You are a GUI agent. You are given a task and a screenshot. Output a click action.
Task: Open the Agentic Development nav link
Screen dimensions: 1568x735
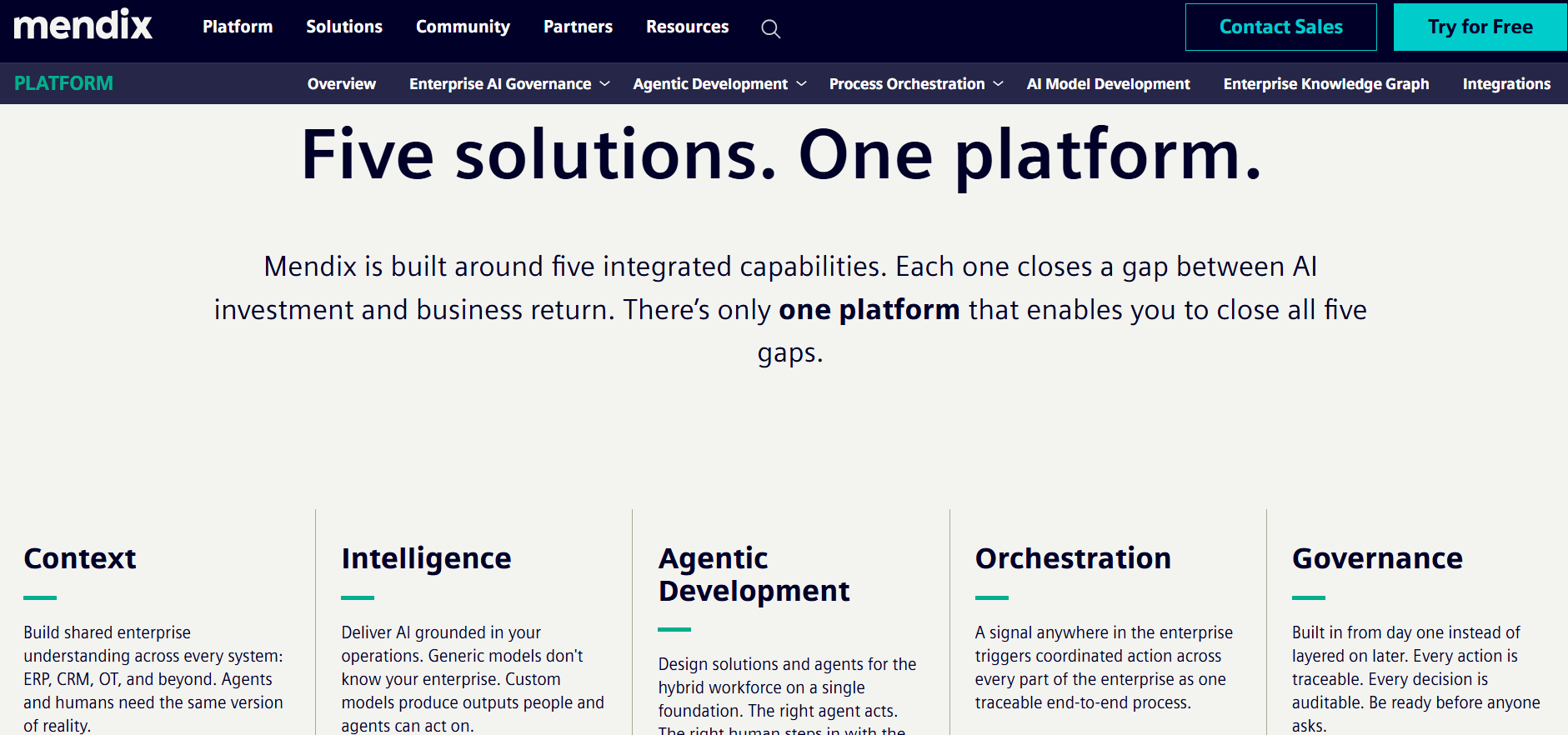(710, 84)
